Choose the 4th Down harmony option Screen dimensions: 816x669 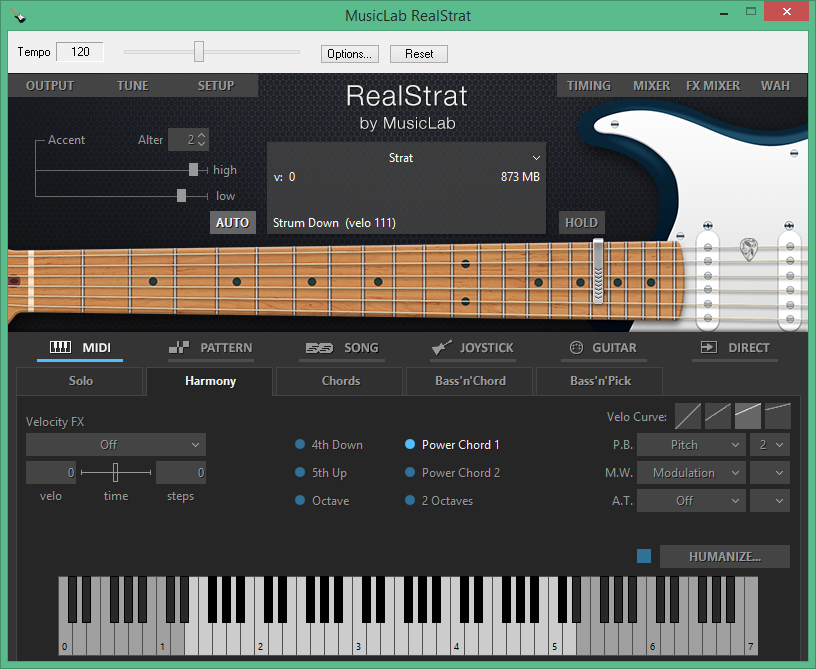[x=329, y=445]
